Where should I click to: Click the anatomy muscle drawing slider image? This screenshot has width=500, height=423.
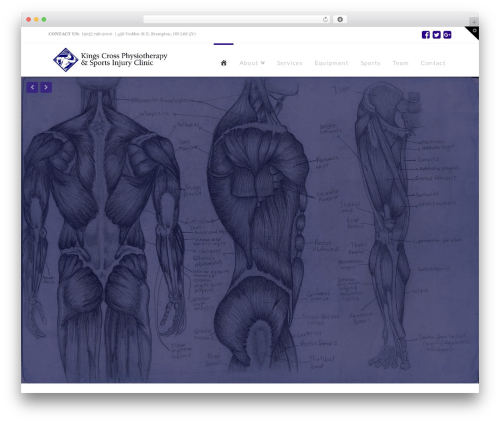(x=250, y=230)
